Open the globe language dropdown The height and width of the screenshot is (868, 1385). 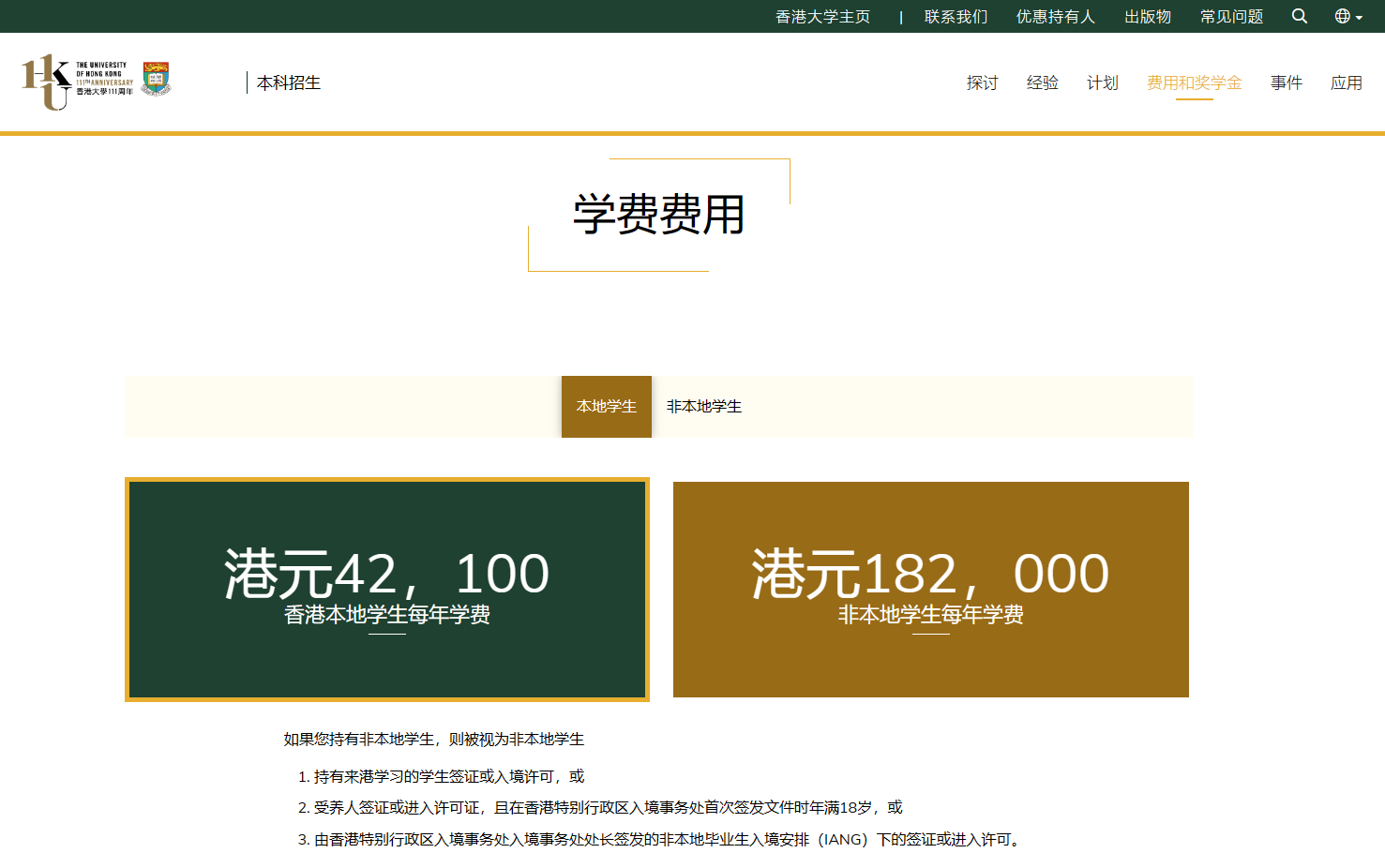tap(1347, 16)
